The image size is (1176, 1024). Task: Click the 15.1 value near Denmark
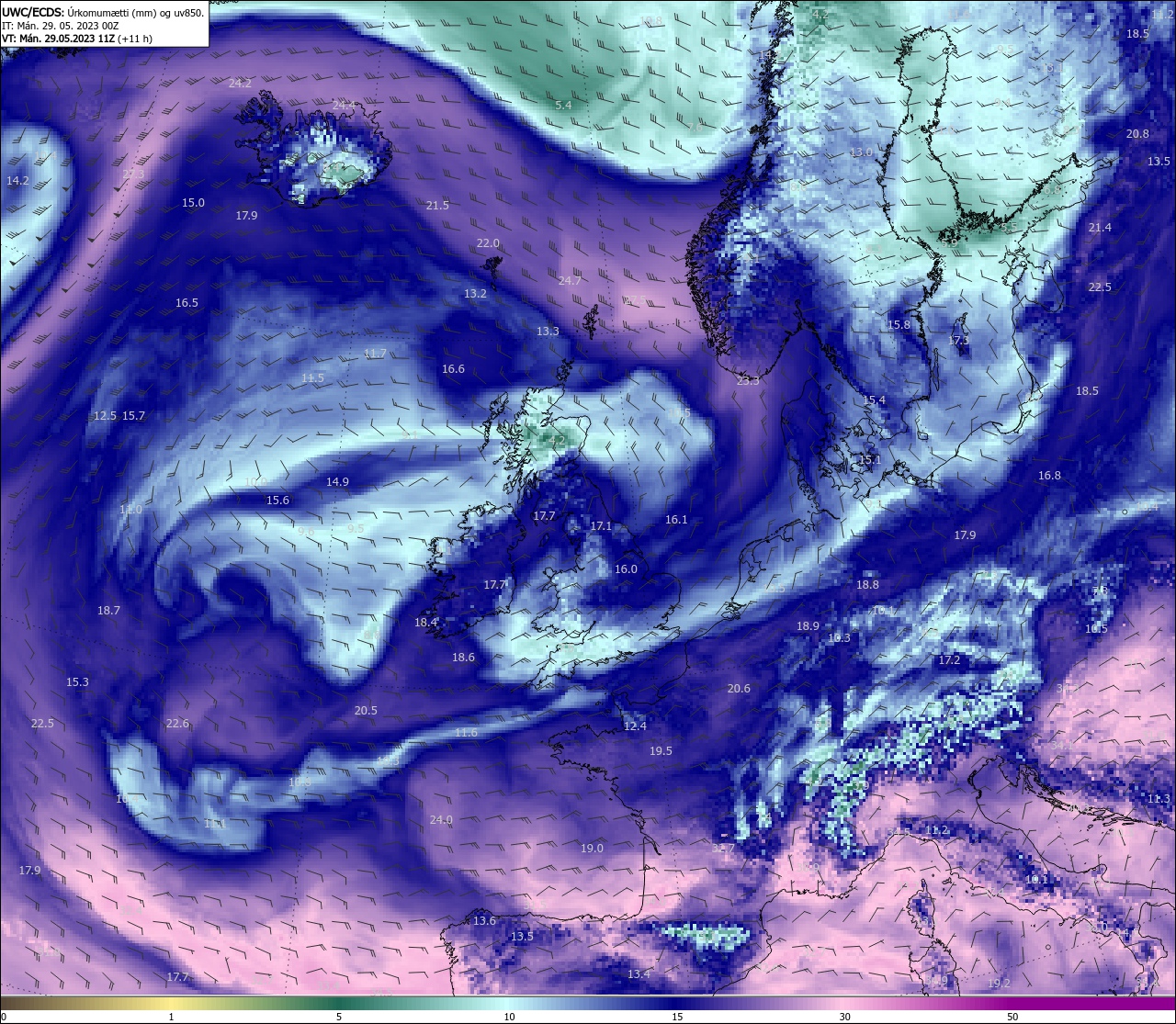pyautogui.click(x=869, y=460)
